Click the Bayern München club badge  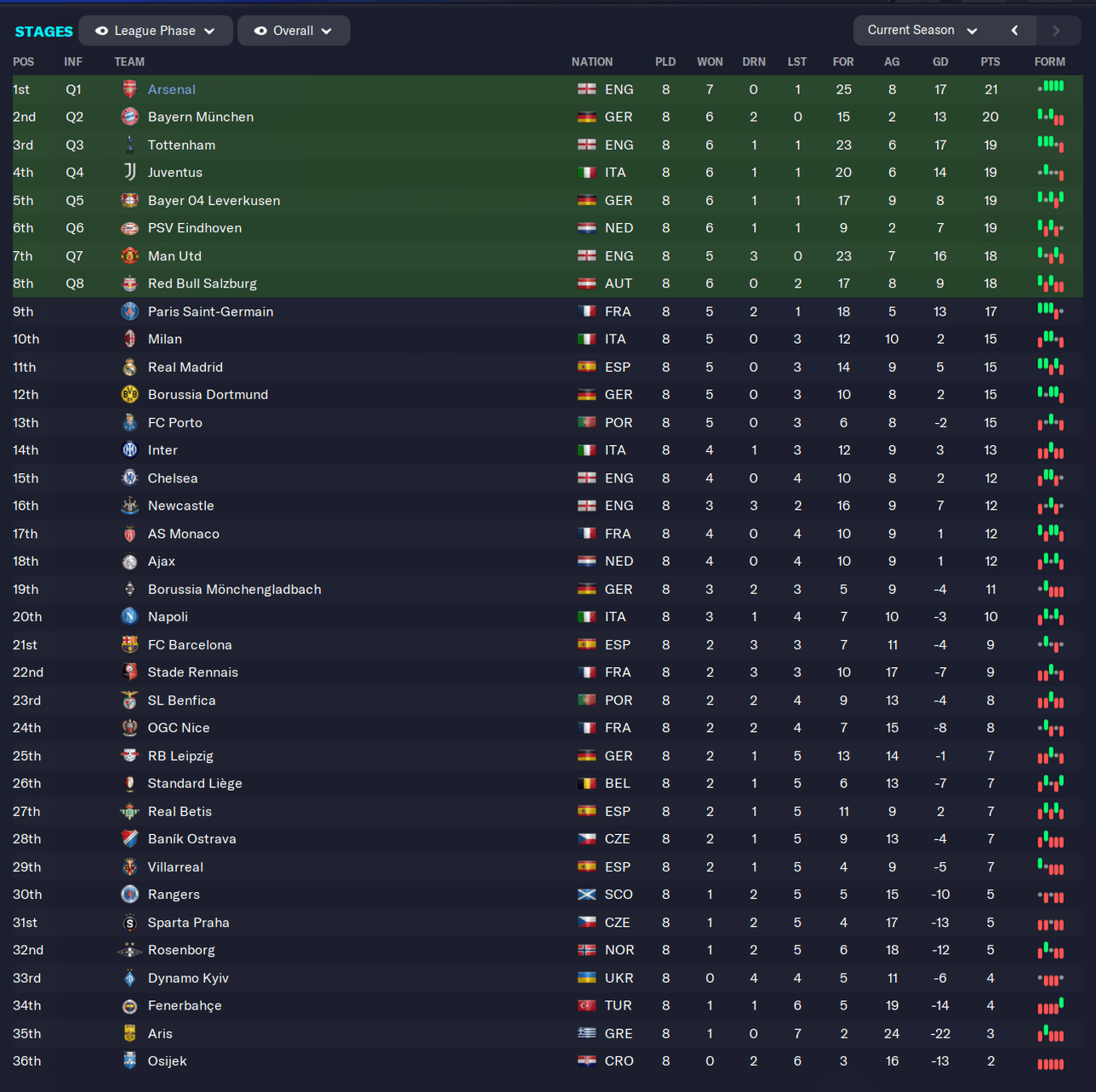[129, 117]
